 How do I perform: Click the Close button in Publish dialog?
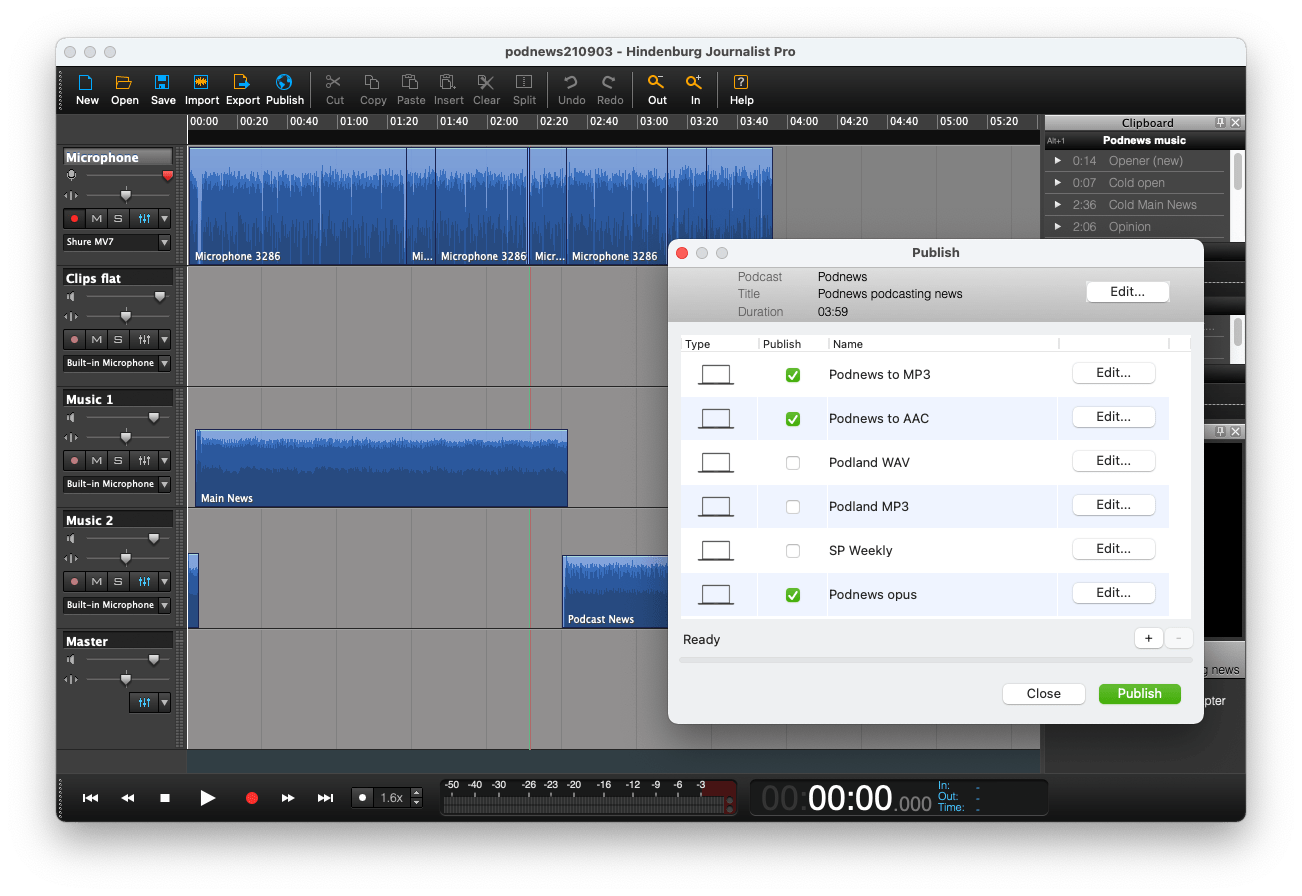(1043, 693)
